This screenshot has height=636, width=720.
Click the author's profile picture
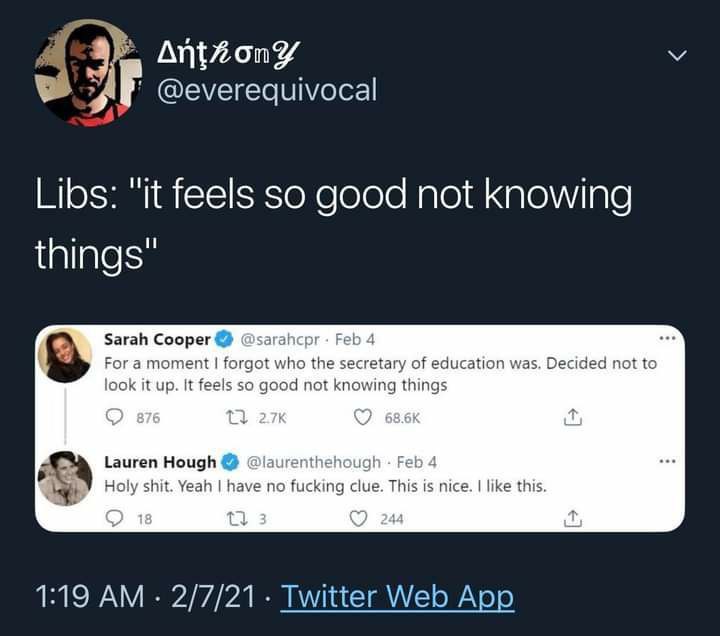(x=88, y=72)
